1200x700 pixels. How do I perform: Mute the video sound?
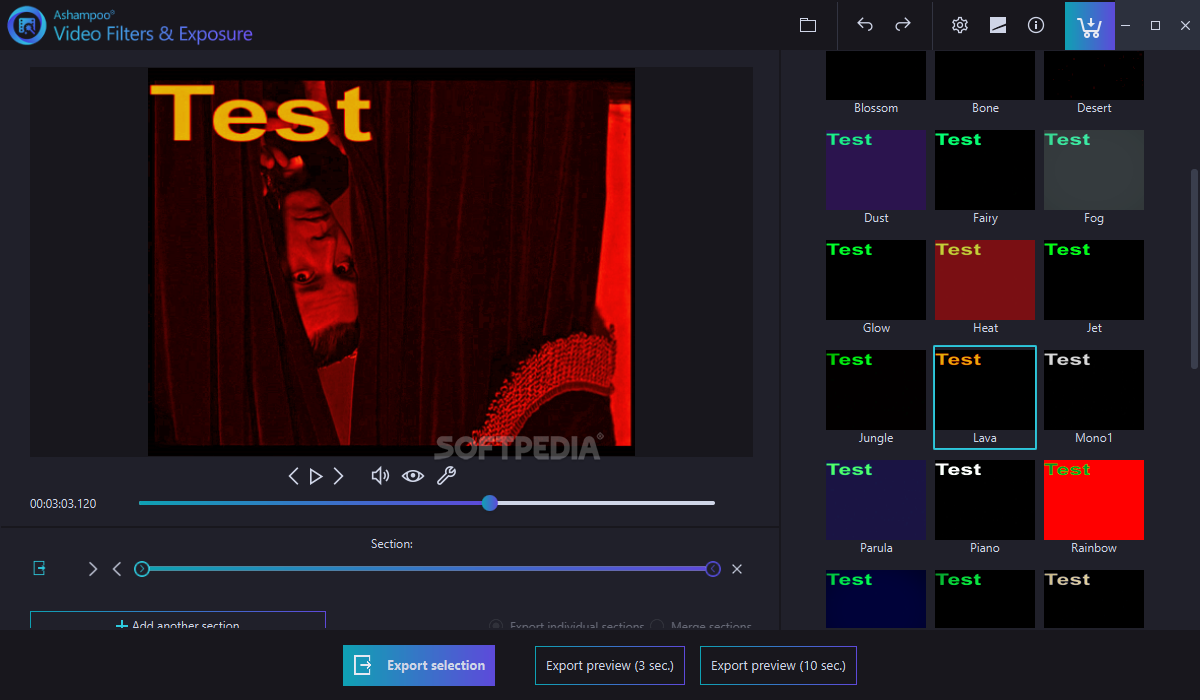coord(380,476)
